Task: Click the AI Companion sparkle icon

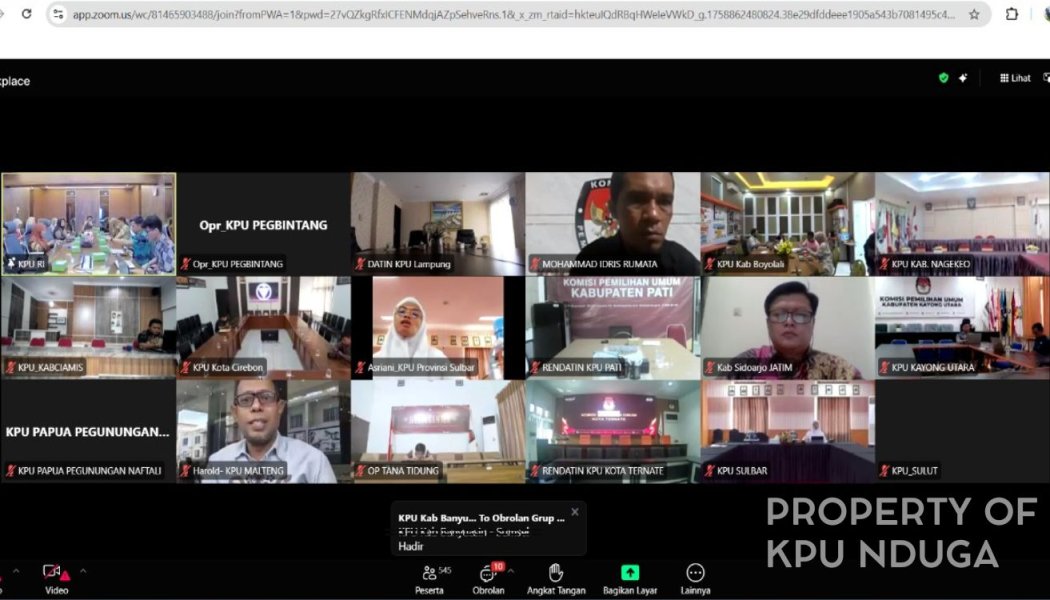Action: (x=963, y=78)
